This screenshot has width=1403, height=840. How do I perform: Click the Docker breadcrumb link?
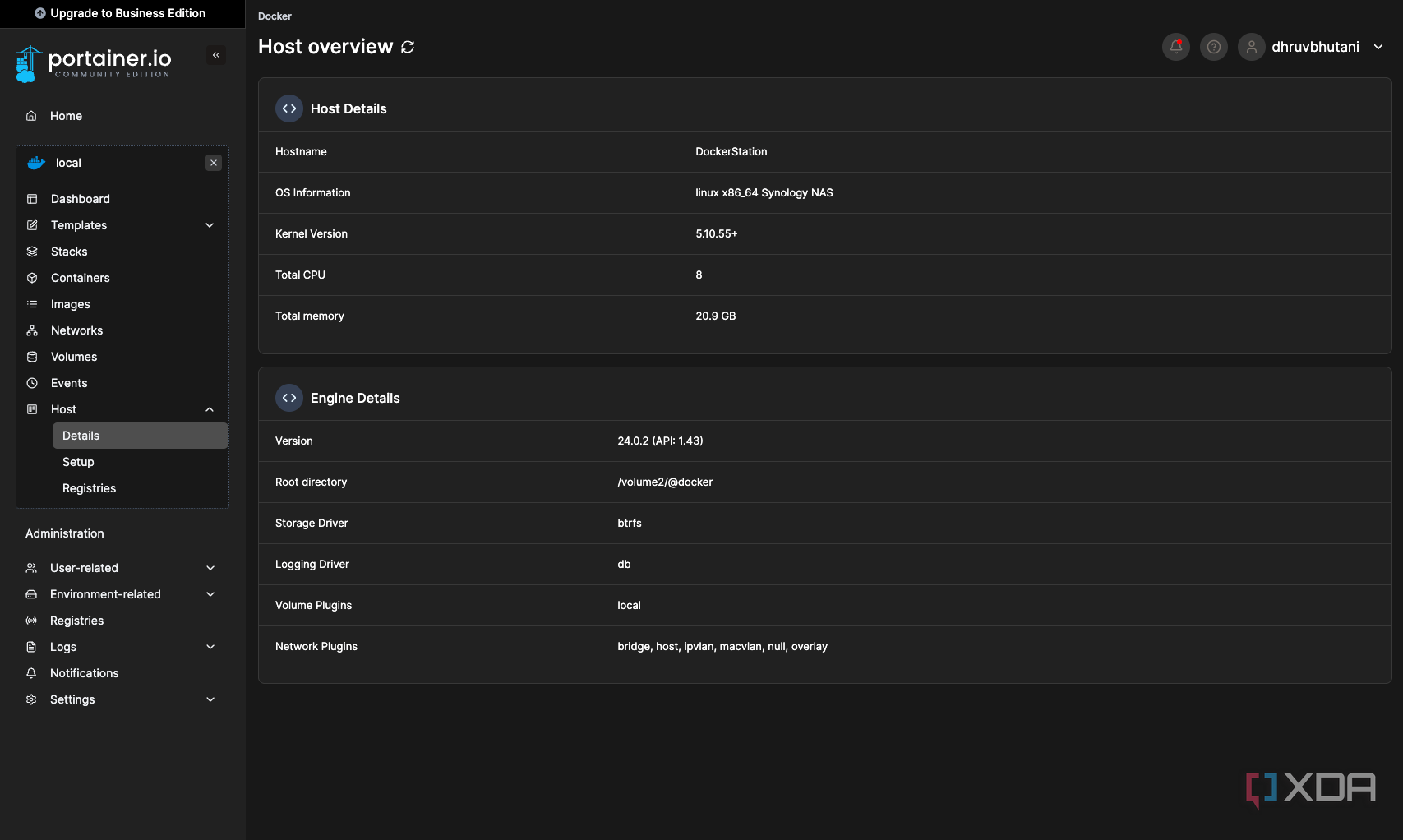pyautogui.click(x=275, y=16)
